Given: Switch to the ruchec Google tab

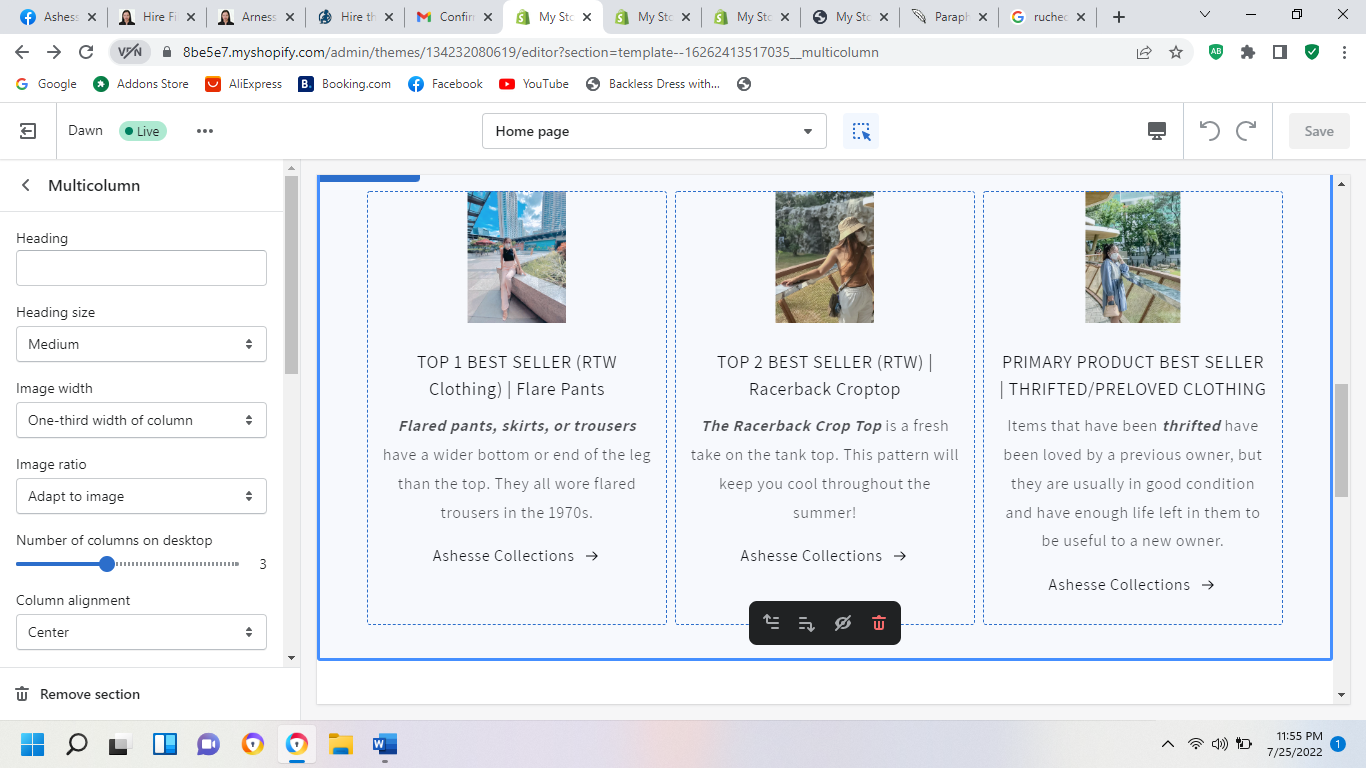Looking at the screenshot, I should [x=1048, y=17].
